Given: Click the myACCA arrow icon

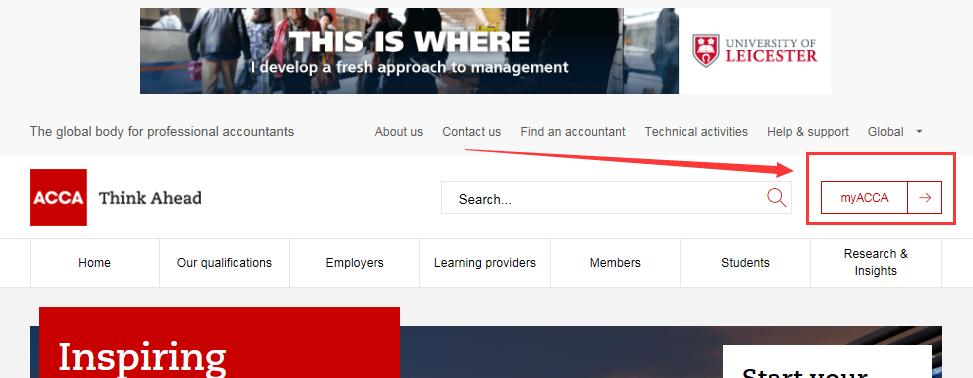Looking at the screenshot, I should coord(925,197).
